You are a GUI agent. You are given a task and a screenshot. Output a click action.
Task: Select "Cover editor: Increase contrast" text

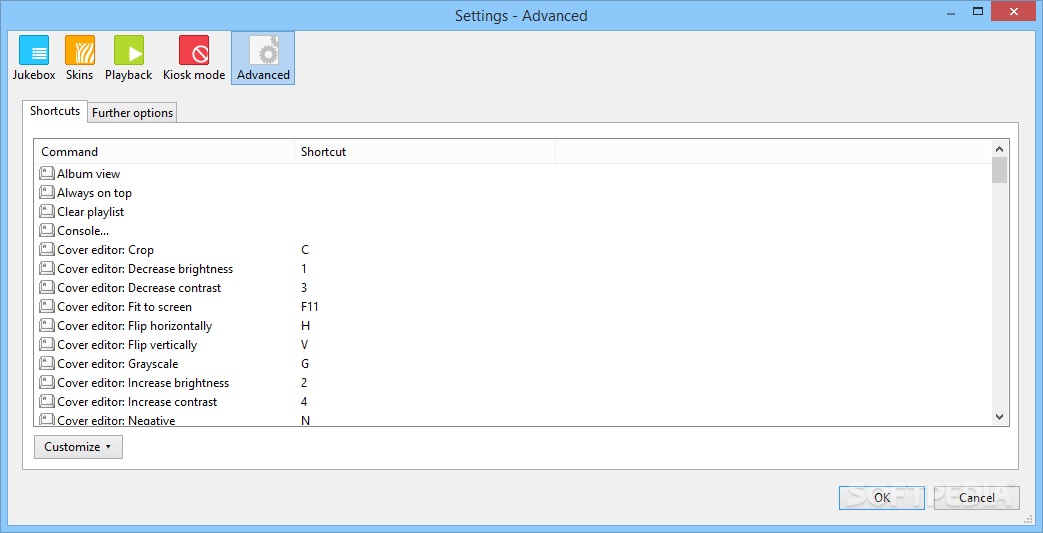pos(137,402)
